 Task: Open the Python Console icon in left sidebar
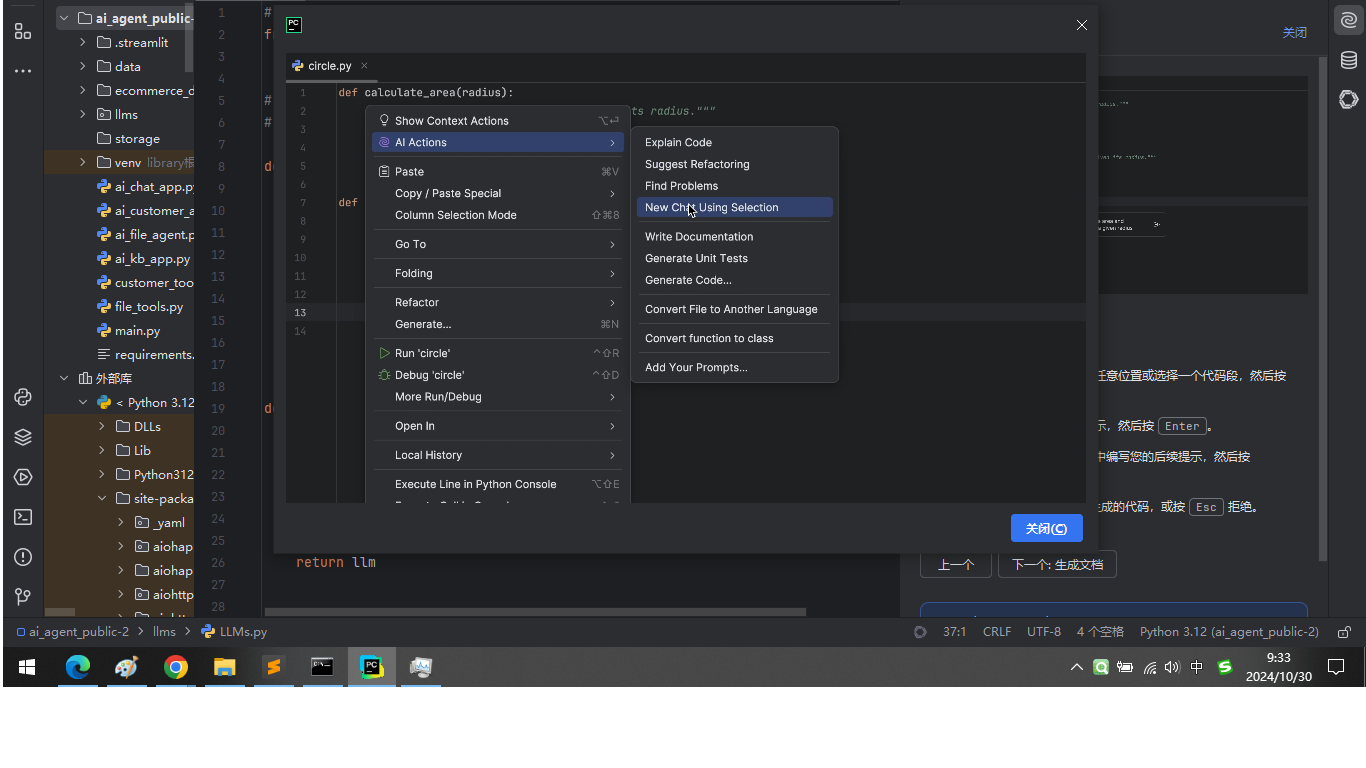point(23,397)
